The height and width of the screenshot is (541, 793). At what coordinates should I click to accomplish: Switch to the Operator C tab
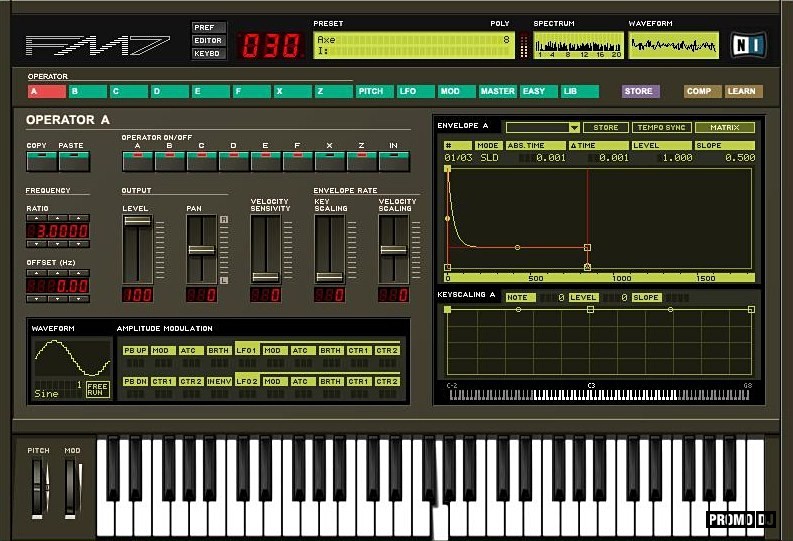coord(128,92)
